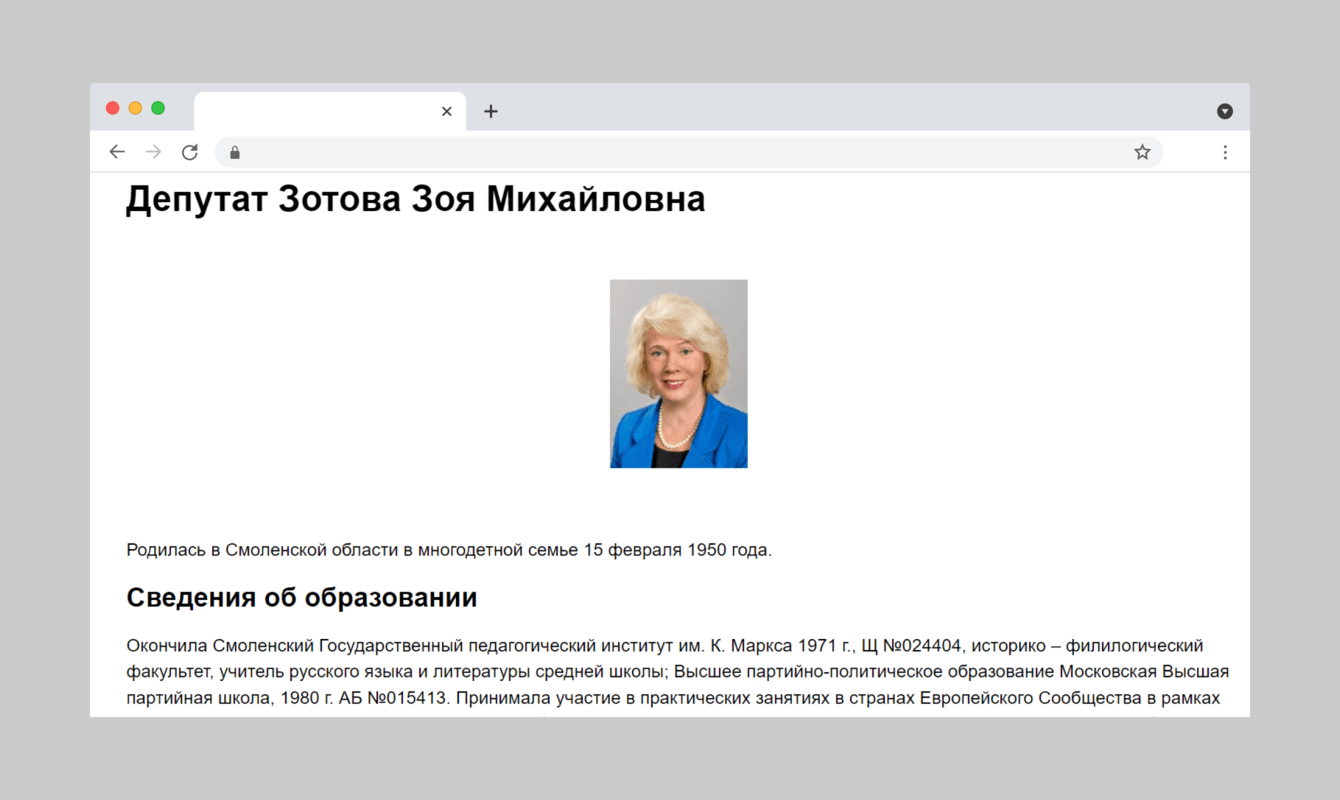Click the forward navigation arrow
1340x800 pixels.
(153, 151)
